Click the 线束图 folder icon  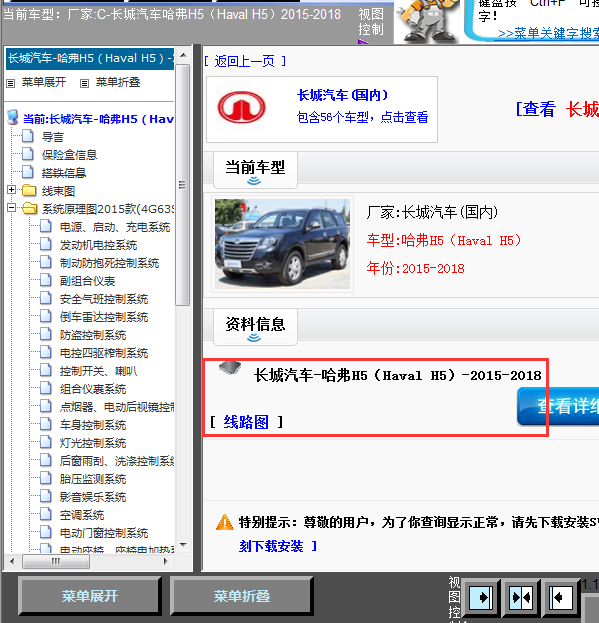point(29,191)
